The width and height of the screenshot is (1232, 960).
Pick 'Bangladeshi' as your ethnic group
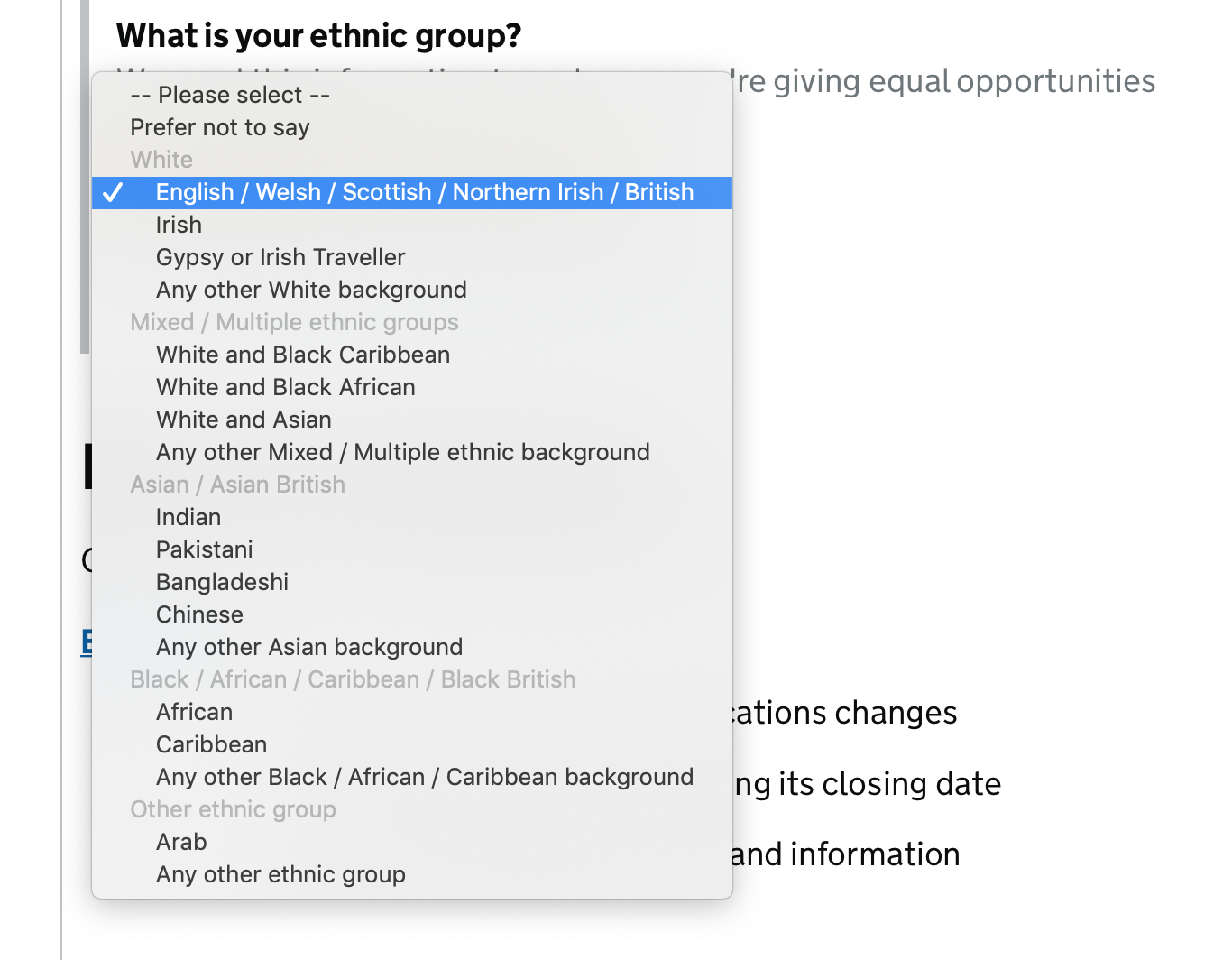(222, 582)
